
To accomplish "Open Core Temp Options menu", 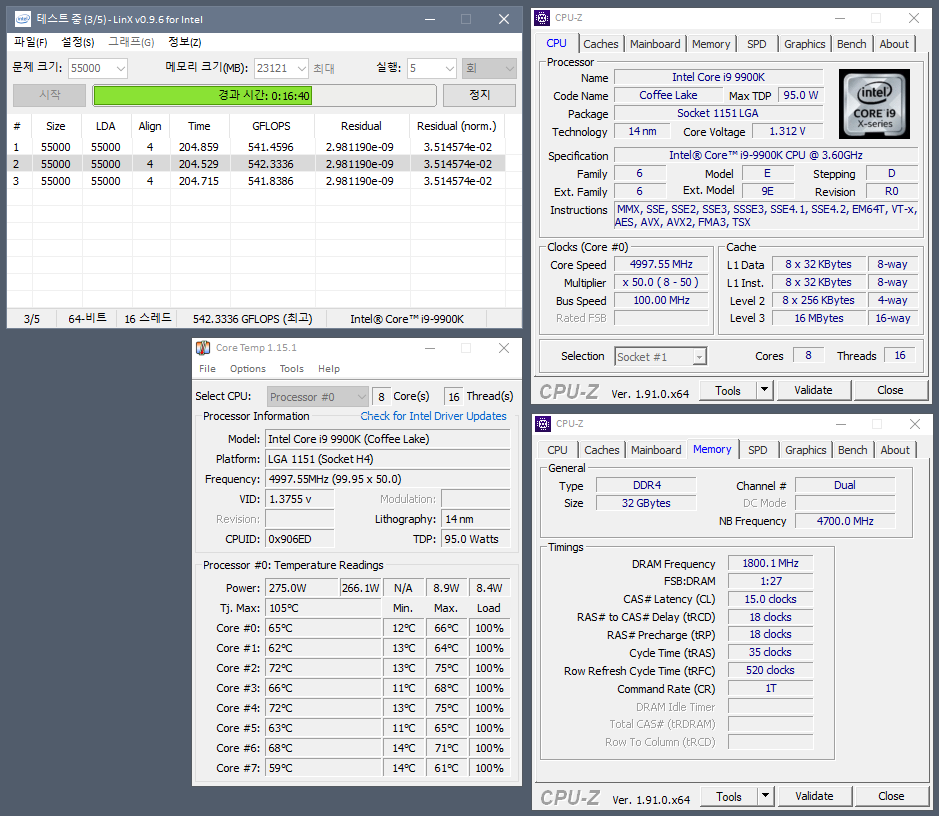I will [247, 369].
